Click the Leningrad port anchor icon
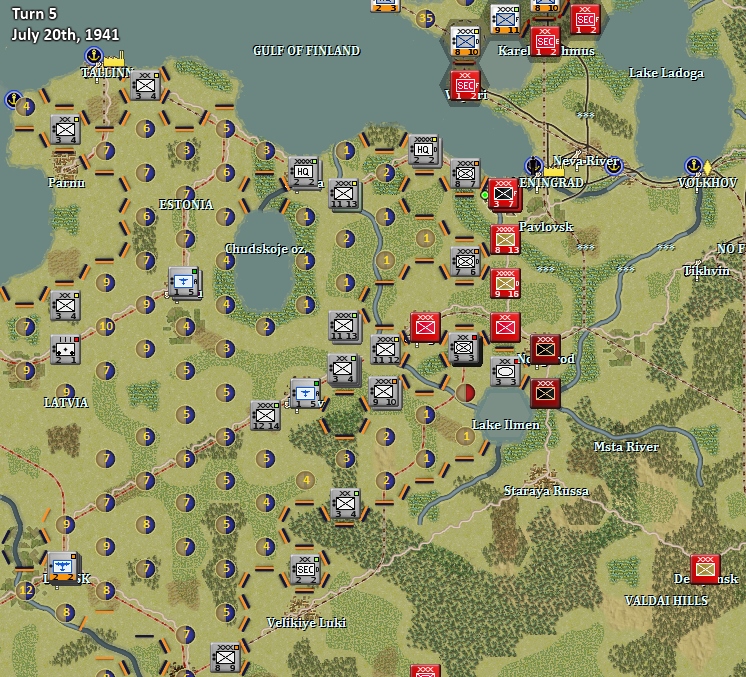The height and width of the screenshot is (677, 746). tap(533, 166)
